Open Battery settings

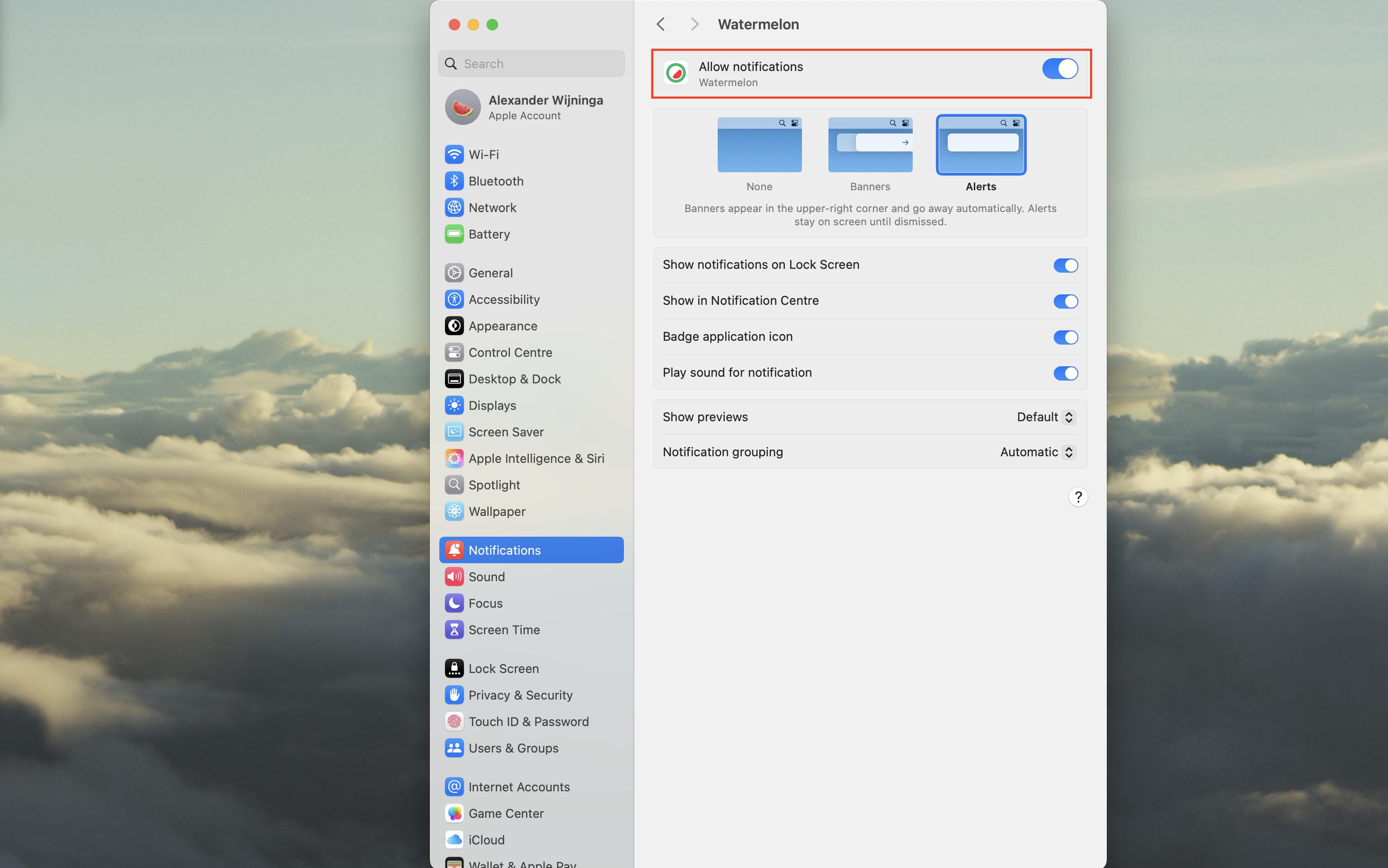(489, 234)
